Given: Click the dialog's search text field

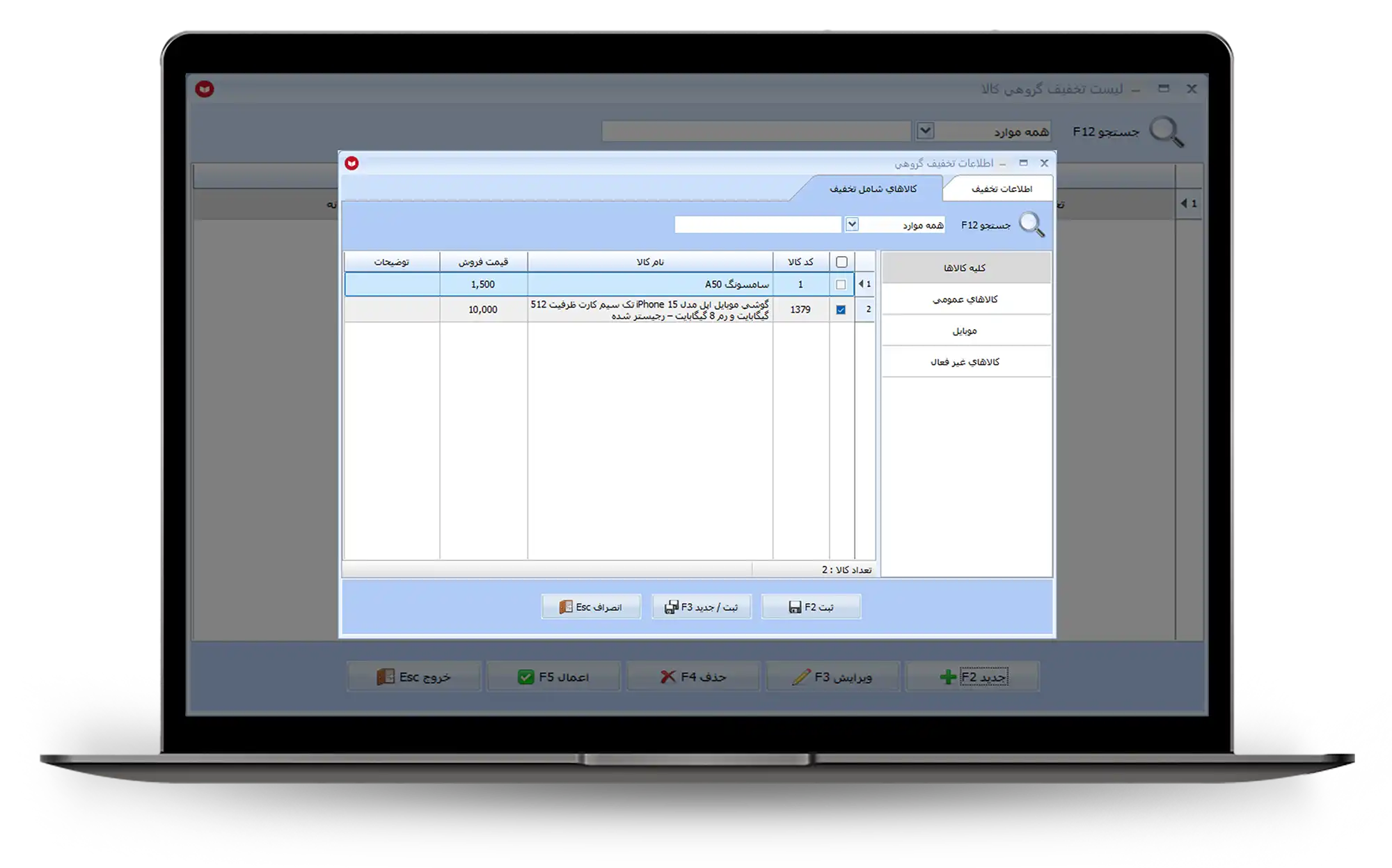Looking at the screenshot, I should tap(758, 225).
